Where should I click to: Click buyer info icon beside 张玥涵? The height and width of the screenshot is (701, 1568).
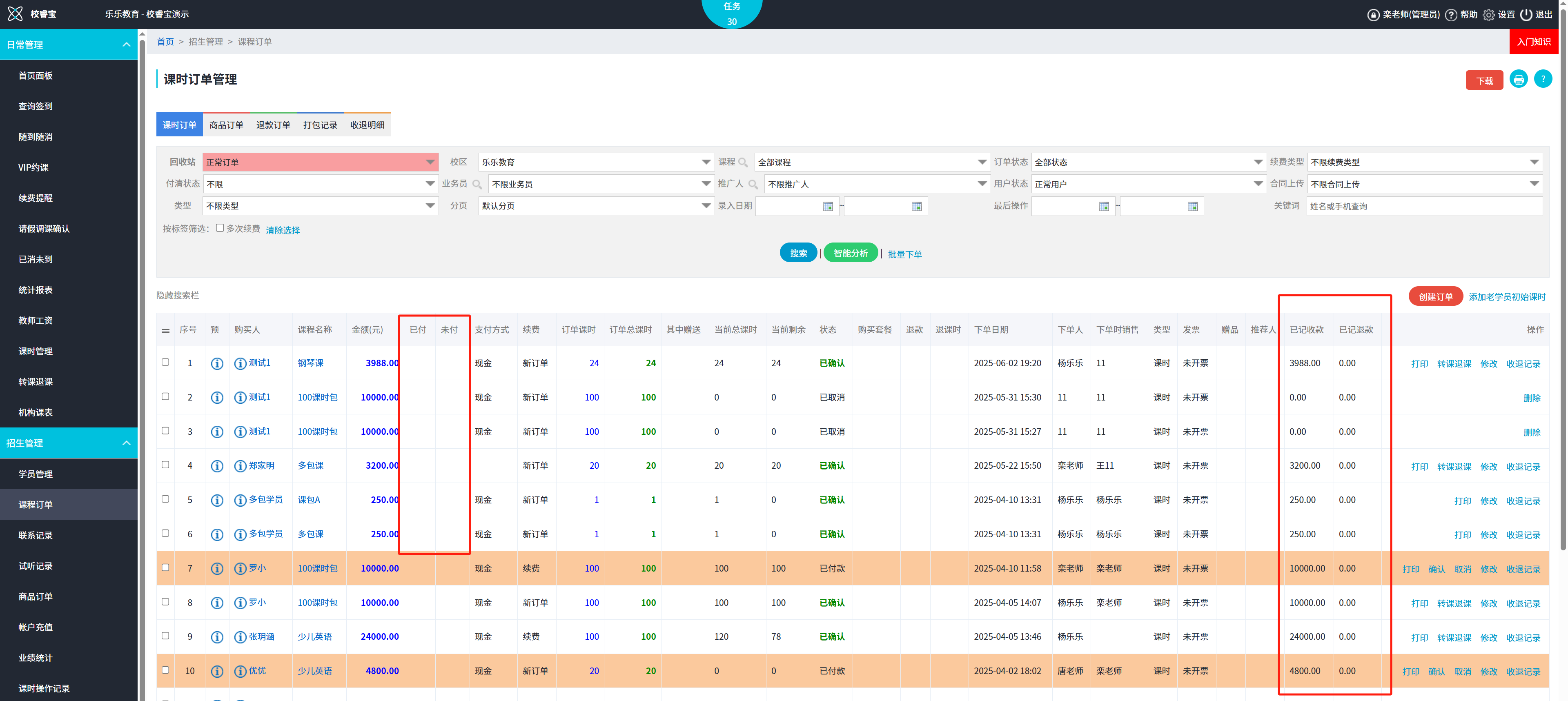coord(240,637)
